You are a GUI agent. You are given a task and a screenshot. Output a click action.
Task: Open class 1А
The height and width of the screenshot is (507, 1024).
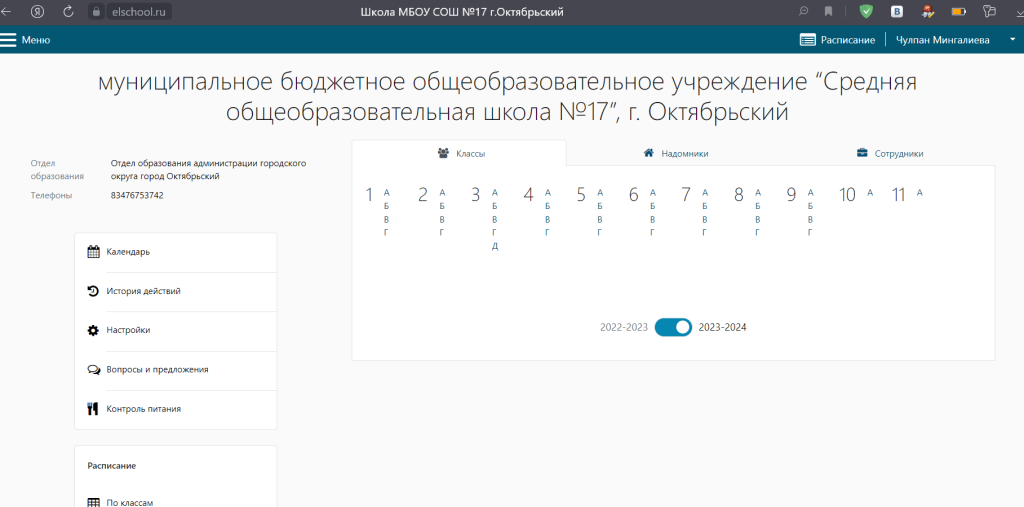pos(386,193)
